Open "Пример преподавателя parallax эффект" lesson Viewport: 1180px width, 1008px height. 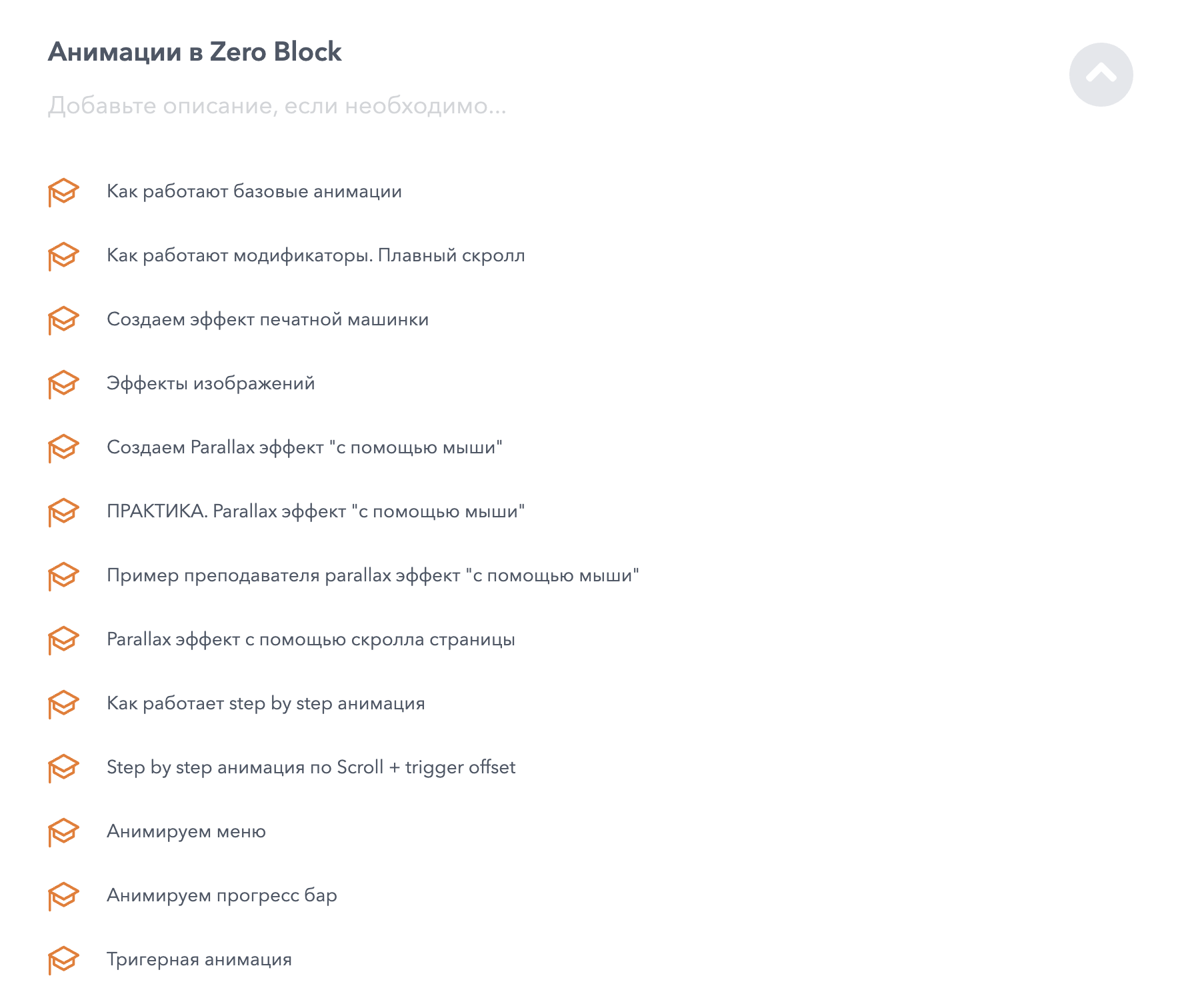pos(373,575)
